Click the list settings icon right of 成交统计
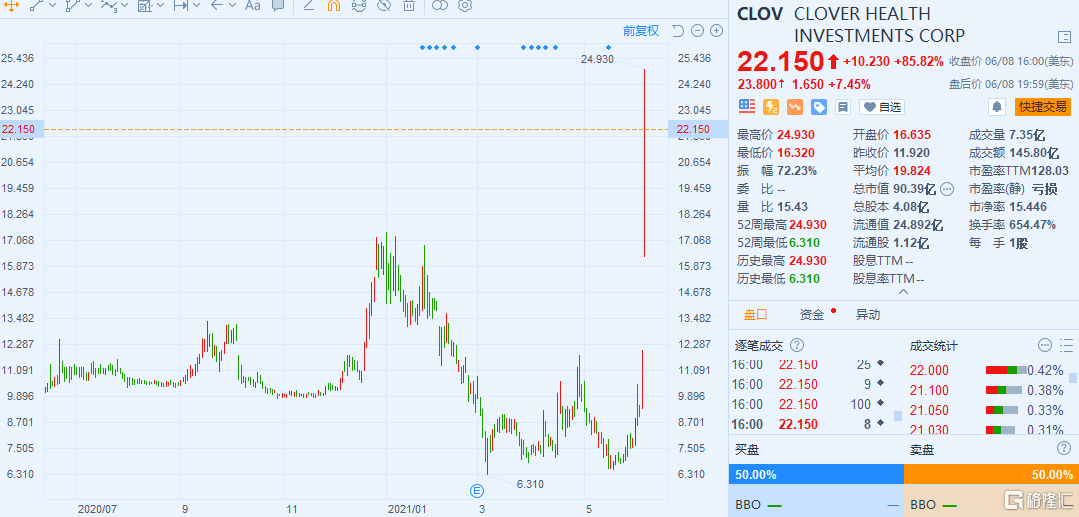 click(x=1067, y=345)
